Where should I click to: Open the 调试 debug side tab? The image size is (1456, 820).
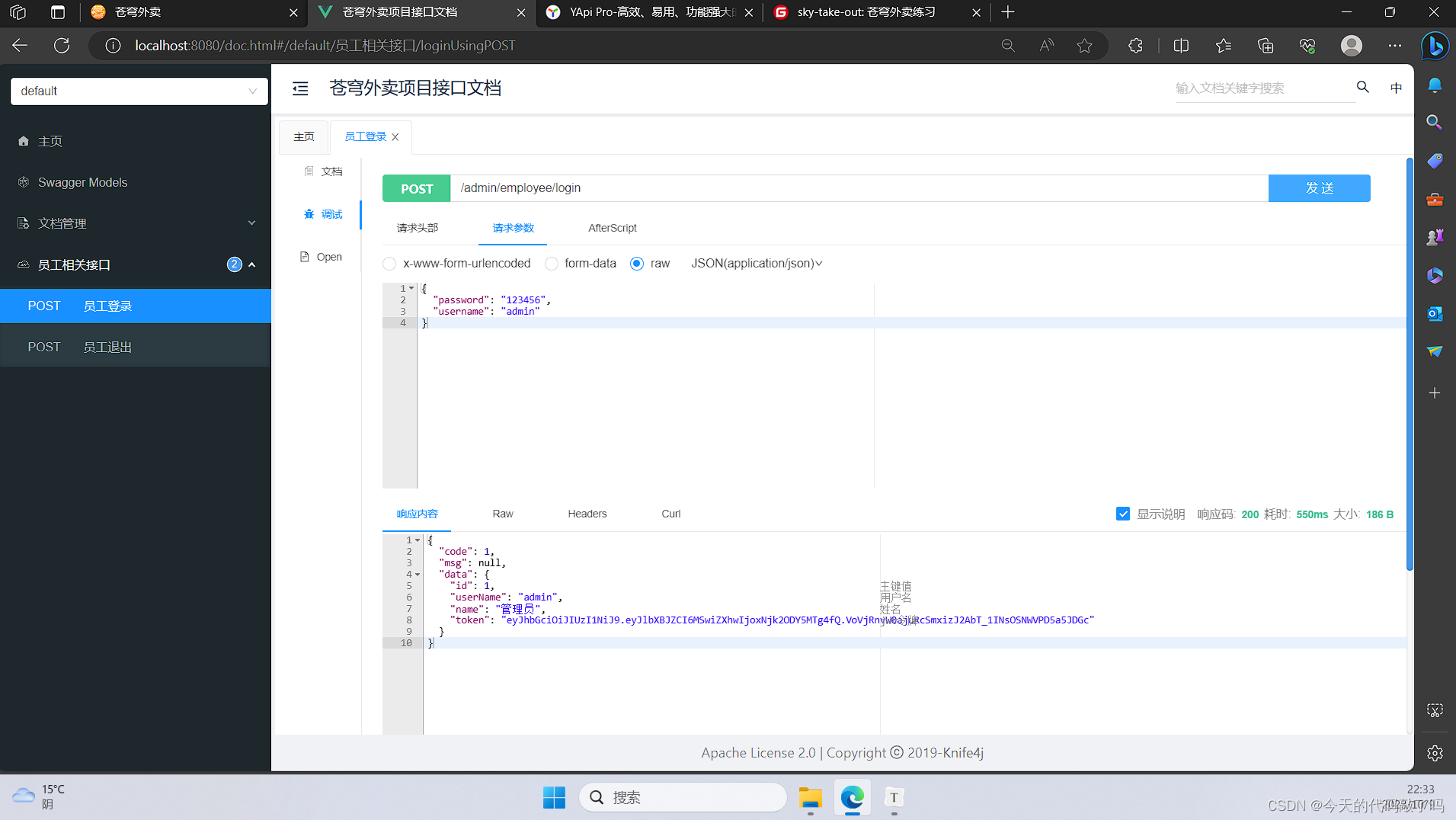click(x=324, y=214)
